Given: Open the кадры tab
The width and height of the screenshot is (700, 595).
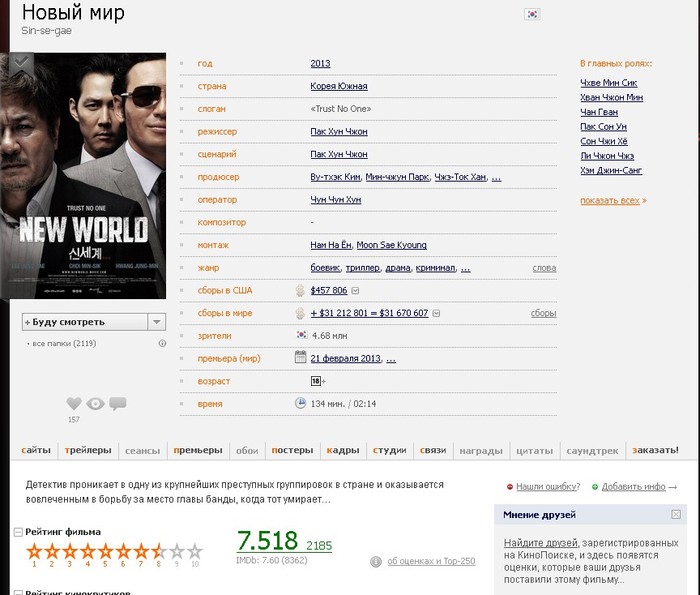Looking at the screenshot, I should point(343,450).
